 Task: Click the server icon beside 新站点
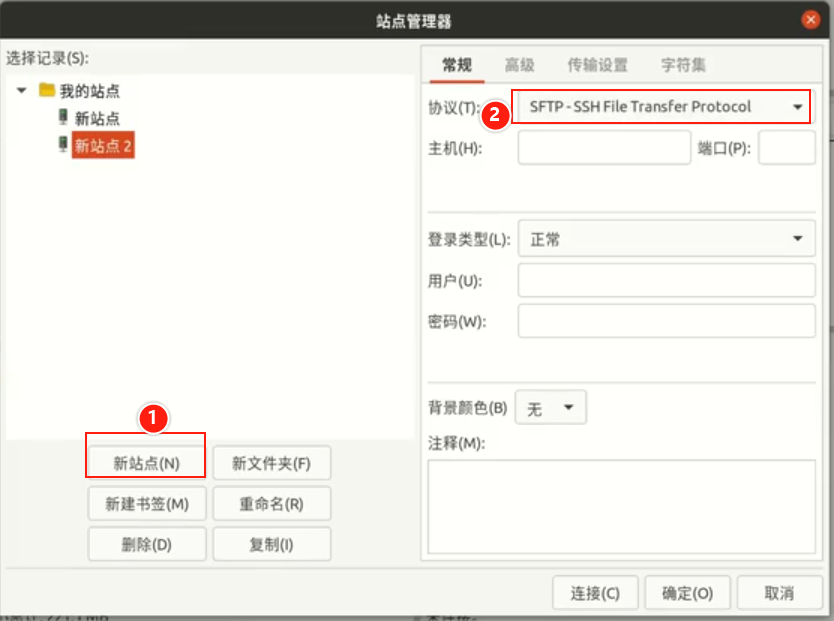pyautogui.click(x=63, y=117)
